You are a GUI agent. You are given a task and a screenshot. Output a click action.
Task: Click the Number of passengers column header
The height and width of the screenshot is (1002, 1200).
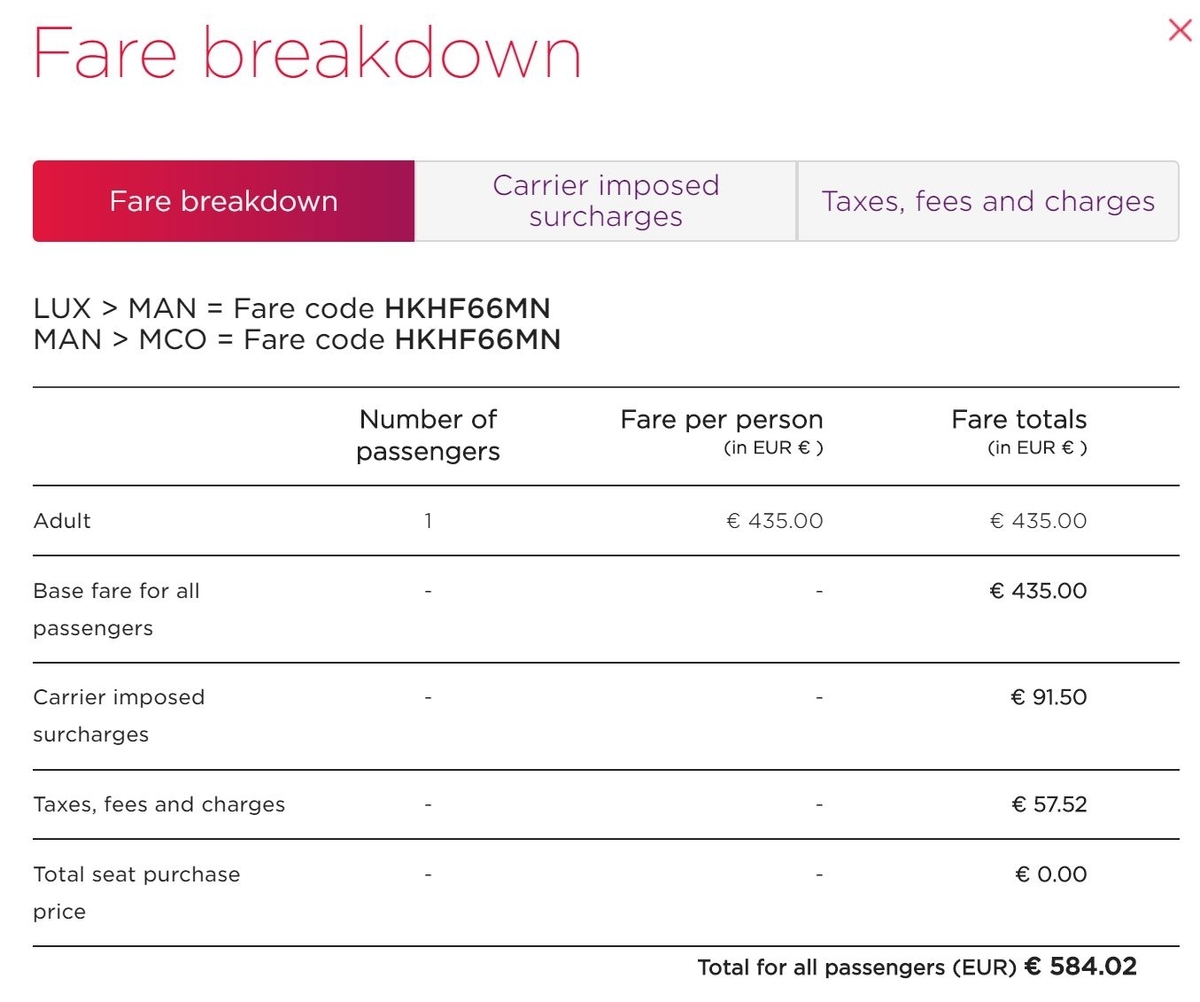click(x=428, y=435)
